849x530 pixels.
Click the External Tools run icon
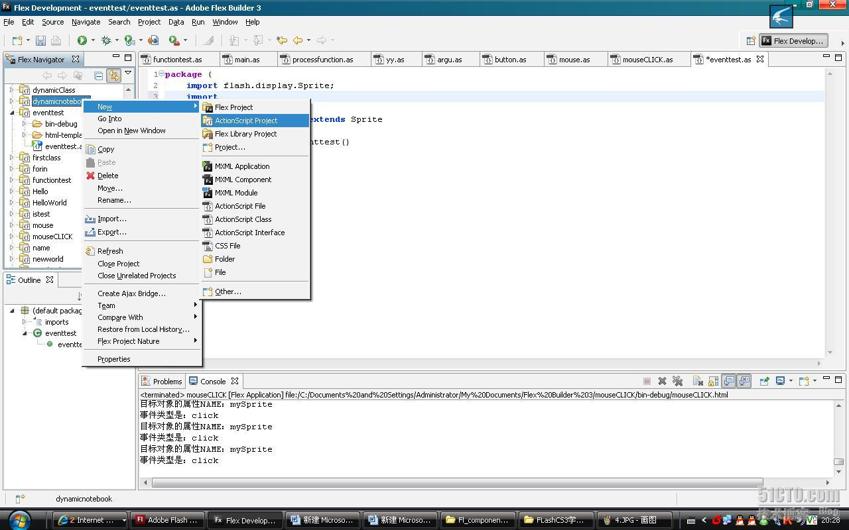(174, 40)
